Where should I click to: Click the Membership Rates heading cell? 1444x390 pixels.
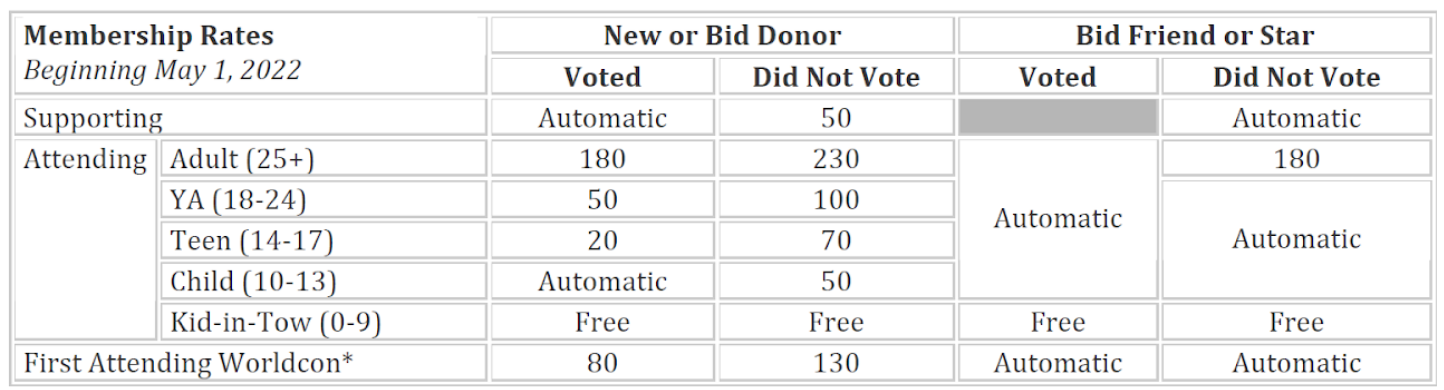coord(250,55)
